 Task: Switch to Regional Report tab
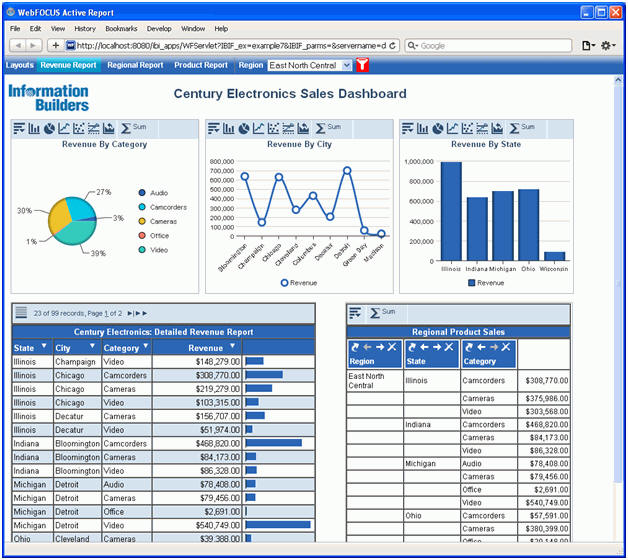(x=135, y=65)
